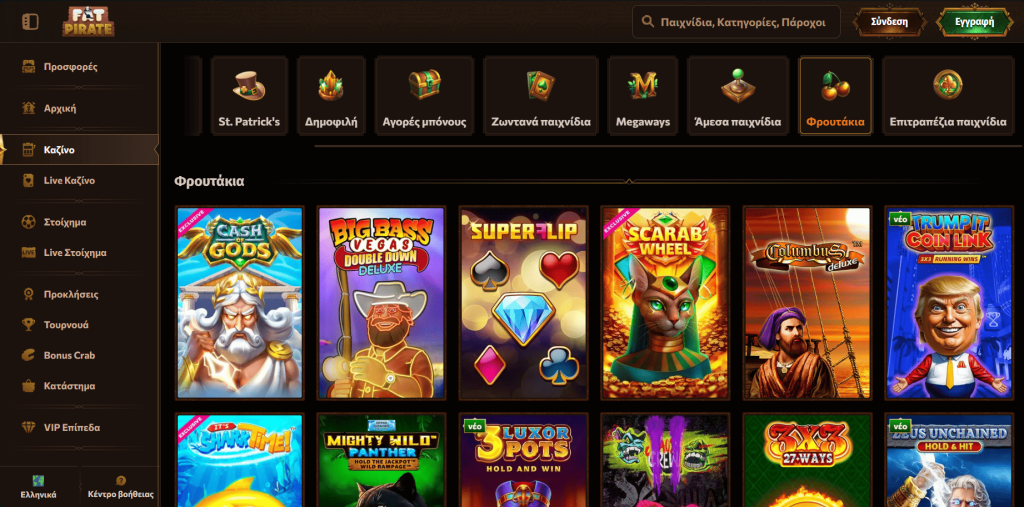The width and height of the screenshot is (1024, 507).
Task: Open Επιτραπέζια παιχνίδια category
Action: pos(948,96)
